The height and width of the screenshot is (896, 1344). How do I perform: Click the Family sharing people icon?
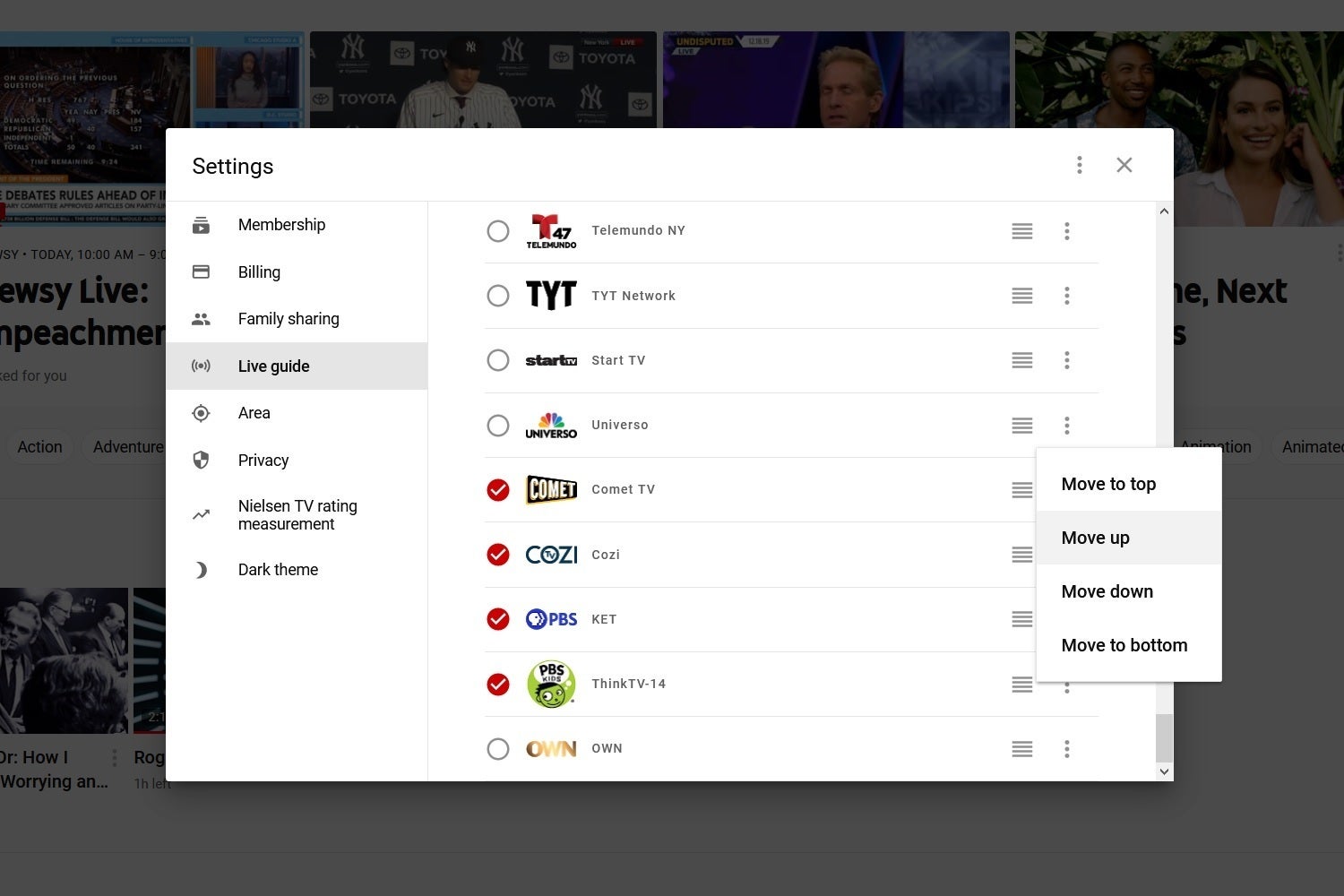click(201, 319)
